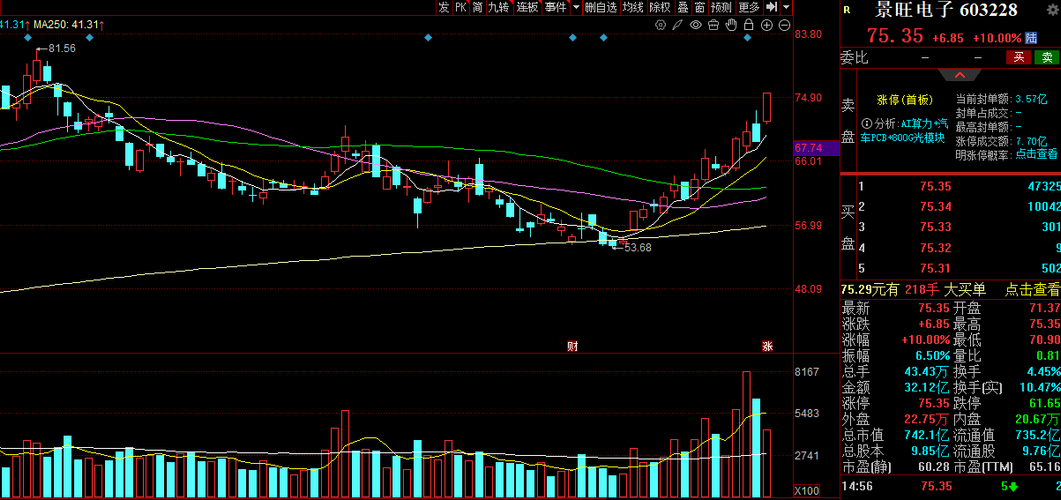The width and height of the screenshot is (1061, 500).
Task: Click the 市盈(TTM) 65.16 value
Action: 1045,468
